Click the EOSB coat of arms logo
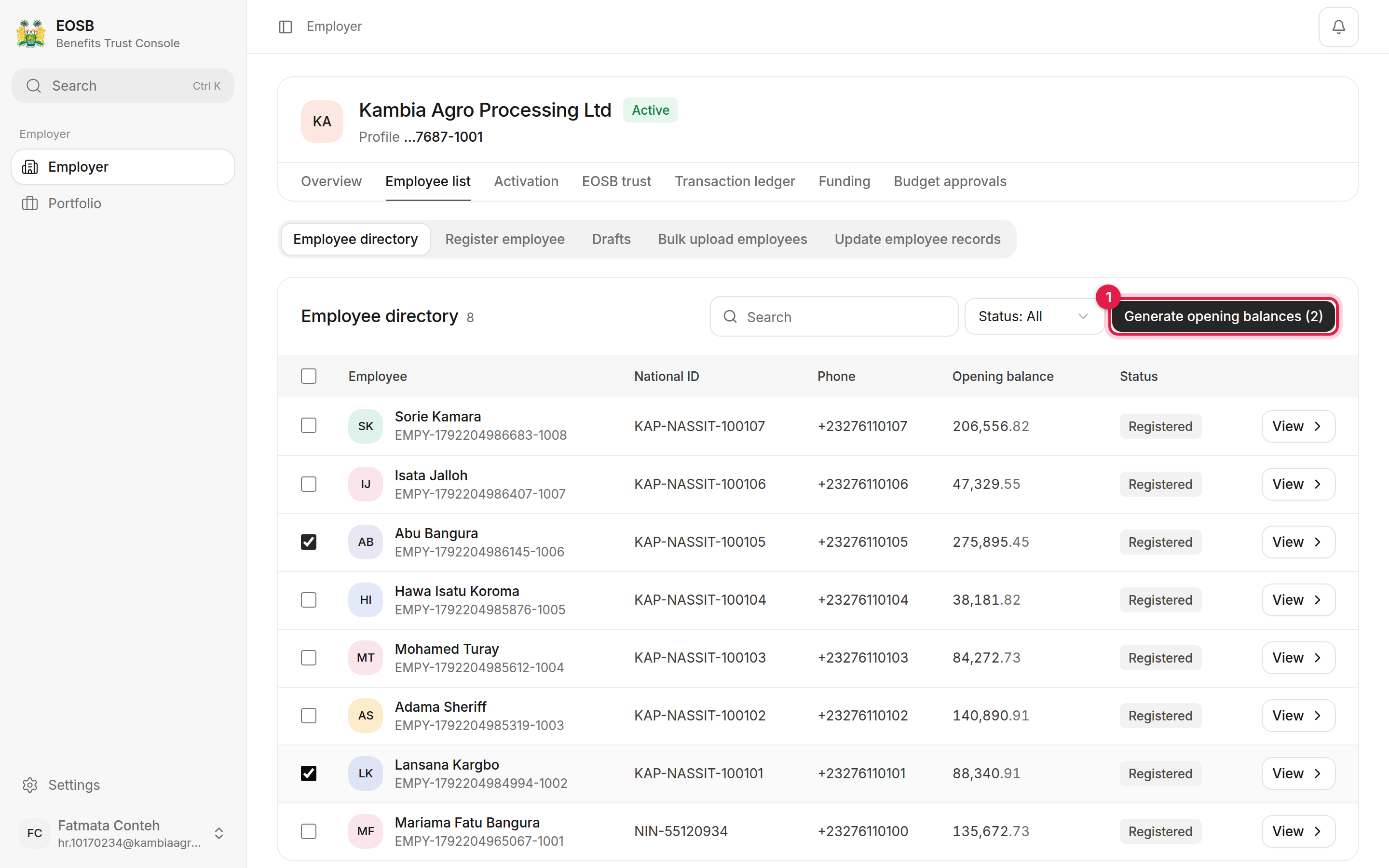Viewport: 1389px width, 868px height. 30,34
